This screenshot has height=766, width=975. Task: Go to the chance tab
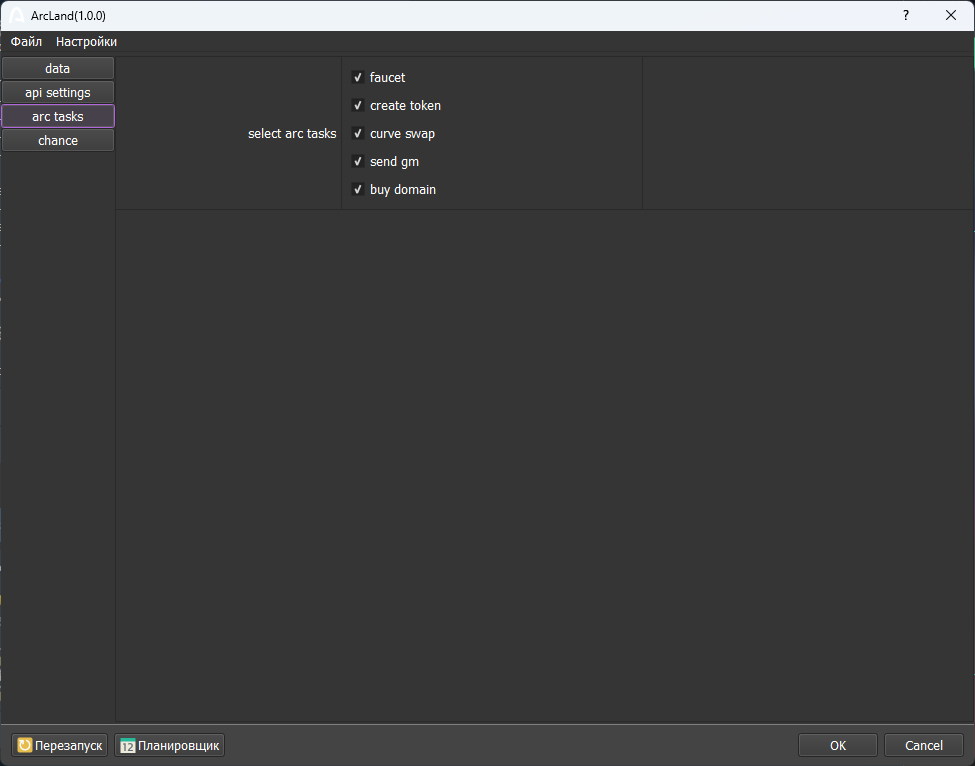point(58,141)
